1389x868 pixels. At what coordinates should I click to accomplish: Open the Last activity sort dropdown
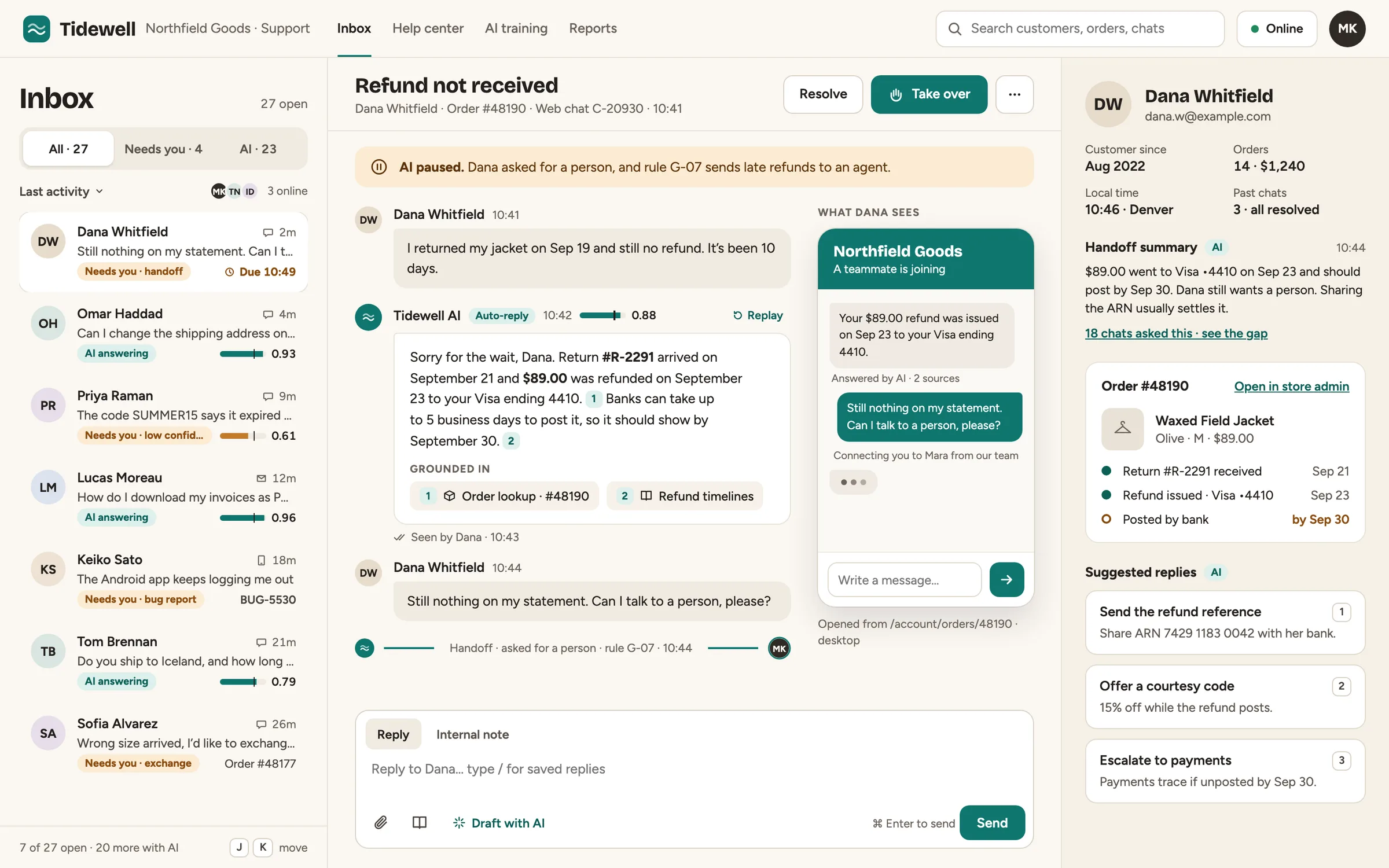coord(61,191)
